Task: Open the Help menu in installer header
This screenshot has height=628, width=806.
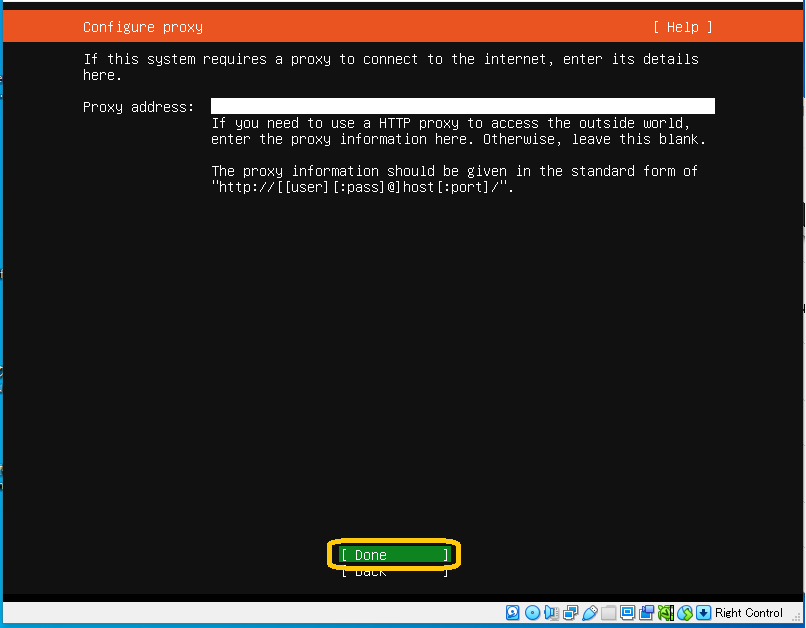Action: coord(683,27)
